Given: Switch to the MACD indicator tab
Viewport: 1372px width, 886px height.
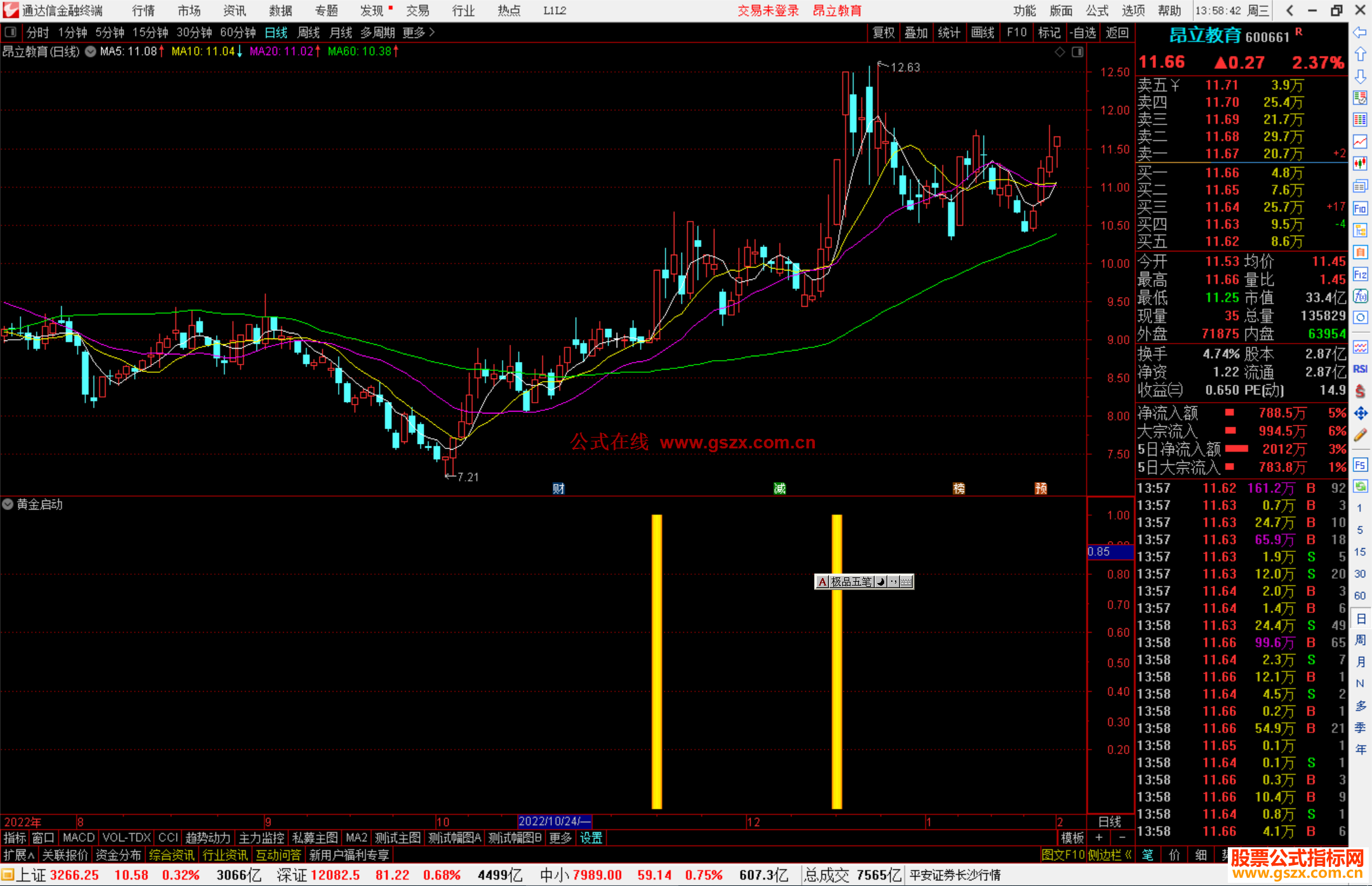Looking at the screenshot, I should click(x=78, y=838).
